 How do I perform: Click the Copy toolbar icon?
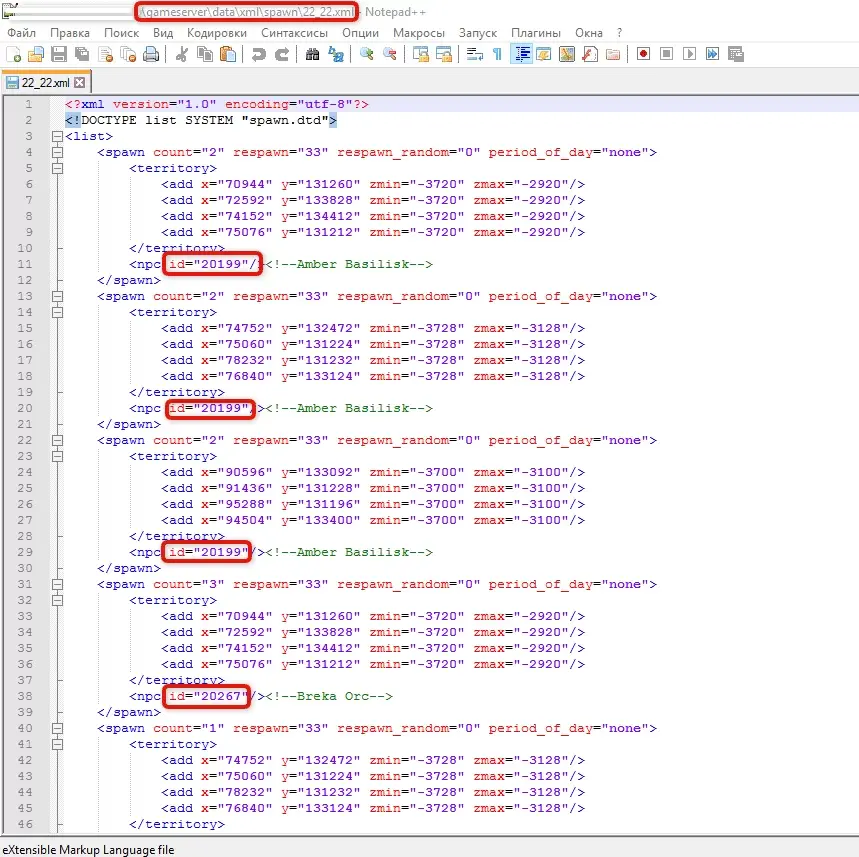(x=205, y=54)
